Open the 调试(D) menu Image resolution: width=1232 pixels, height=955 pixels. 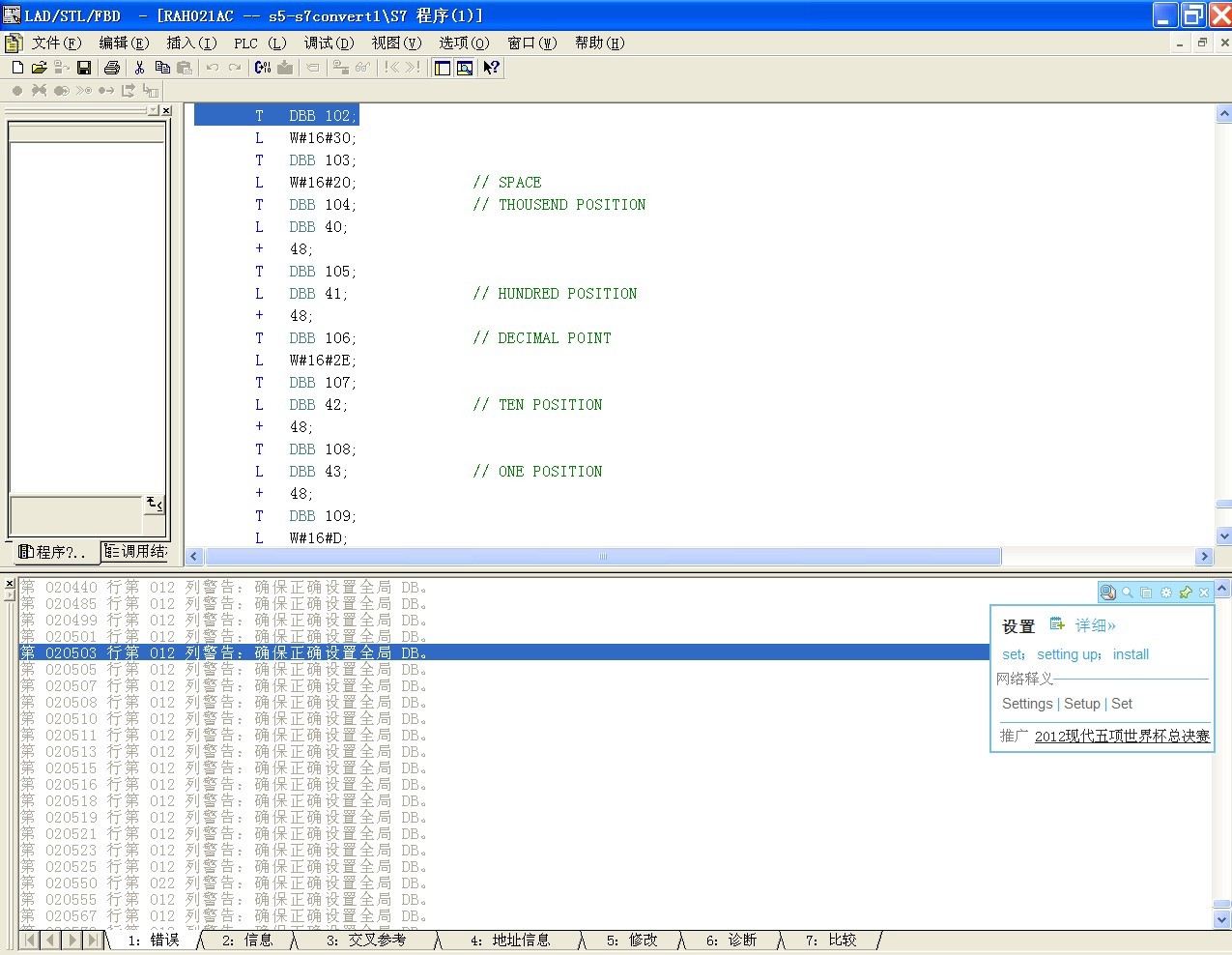pyautogui.click(x=329, y=43)
